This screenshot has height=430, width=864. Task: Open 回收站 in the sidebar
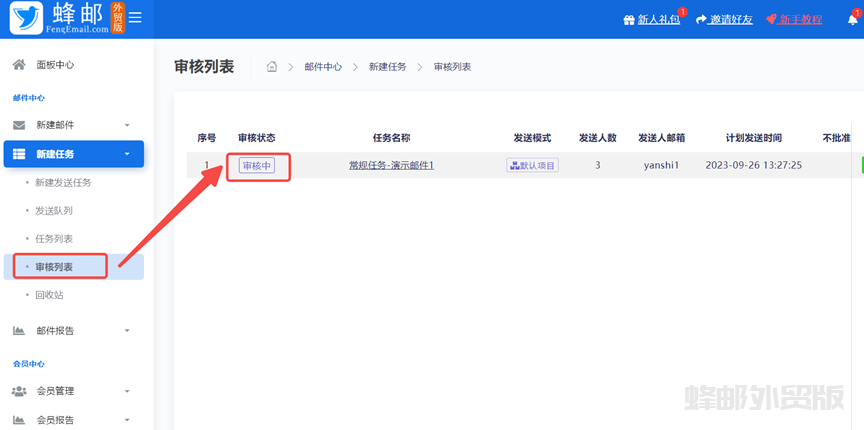click(x=49, y=296)
